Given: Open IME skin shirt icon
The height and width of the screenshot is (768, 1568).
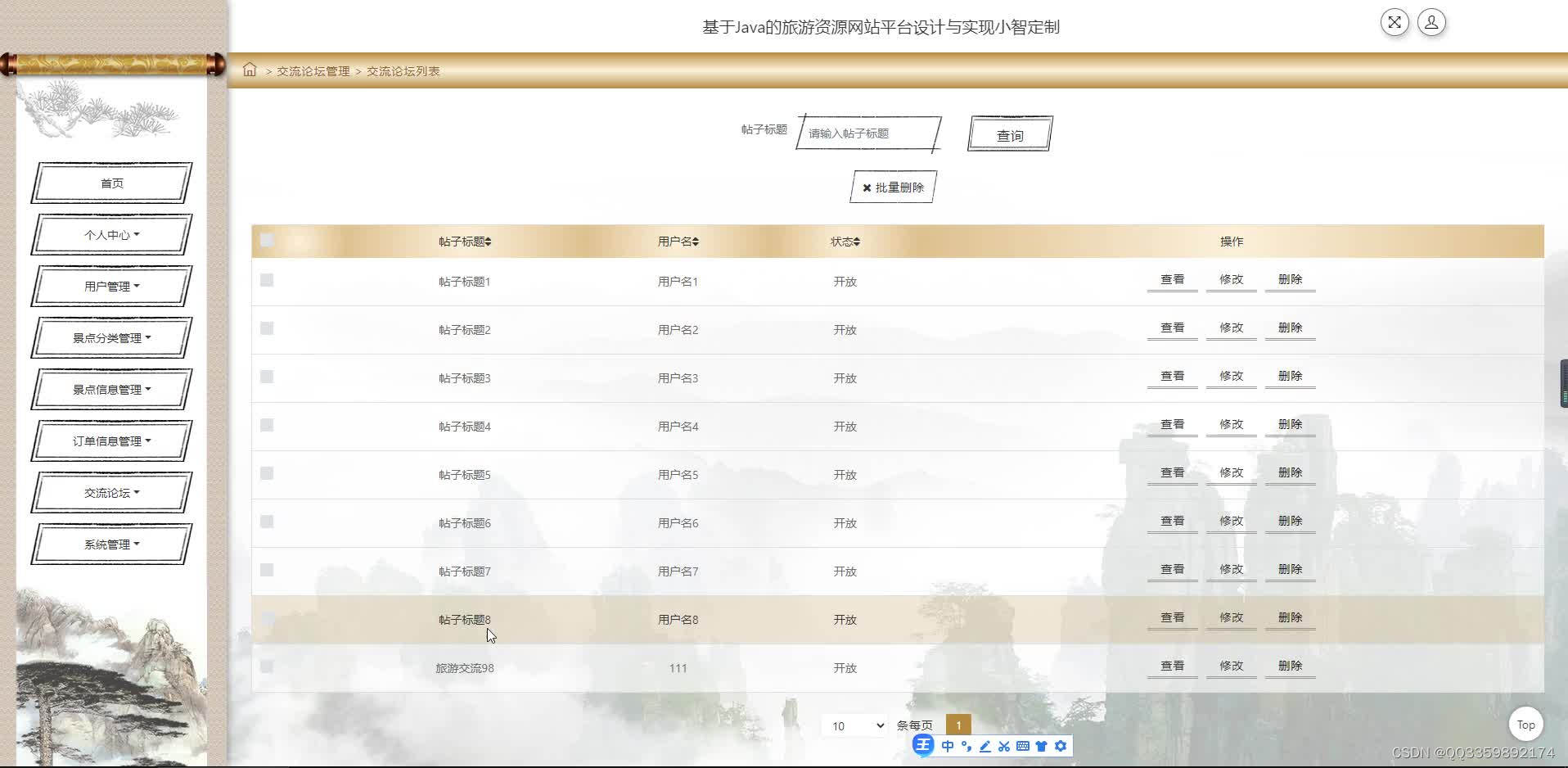Looking at the screenshot, I should point(1042,746).
